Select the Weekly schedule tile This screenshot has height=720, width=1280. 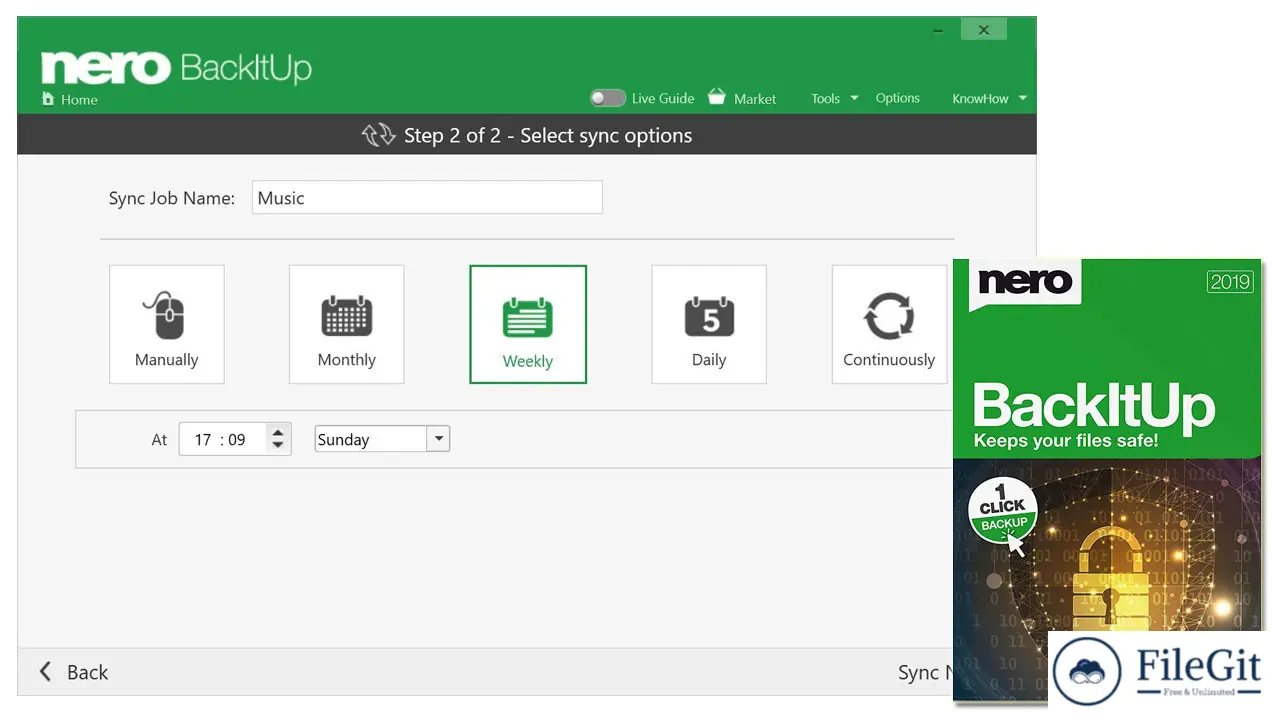point(528,324)
